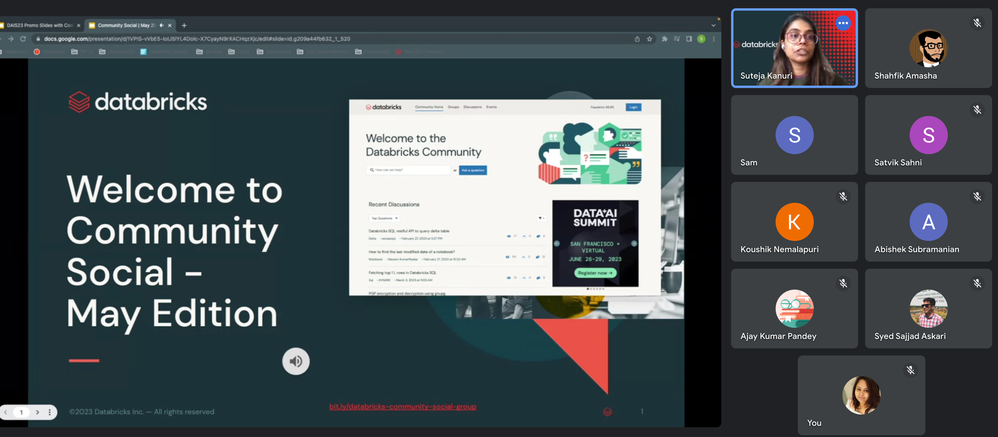Bookmark the page with the star icon

(651, 38)
